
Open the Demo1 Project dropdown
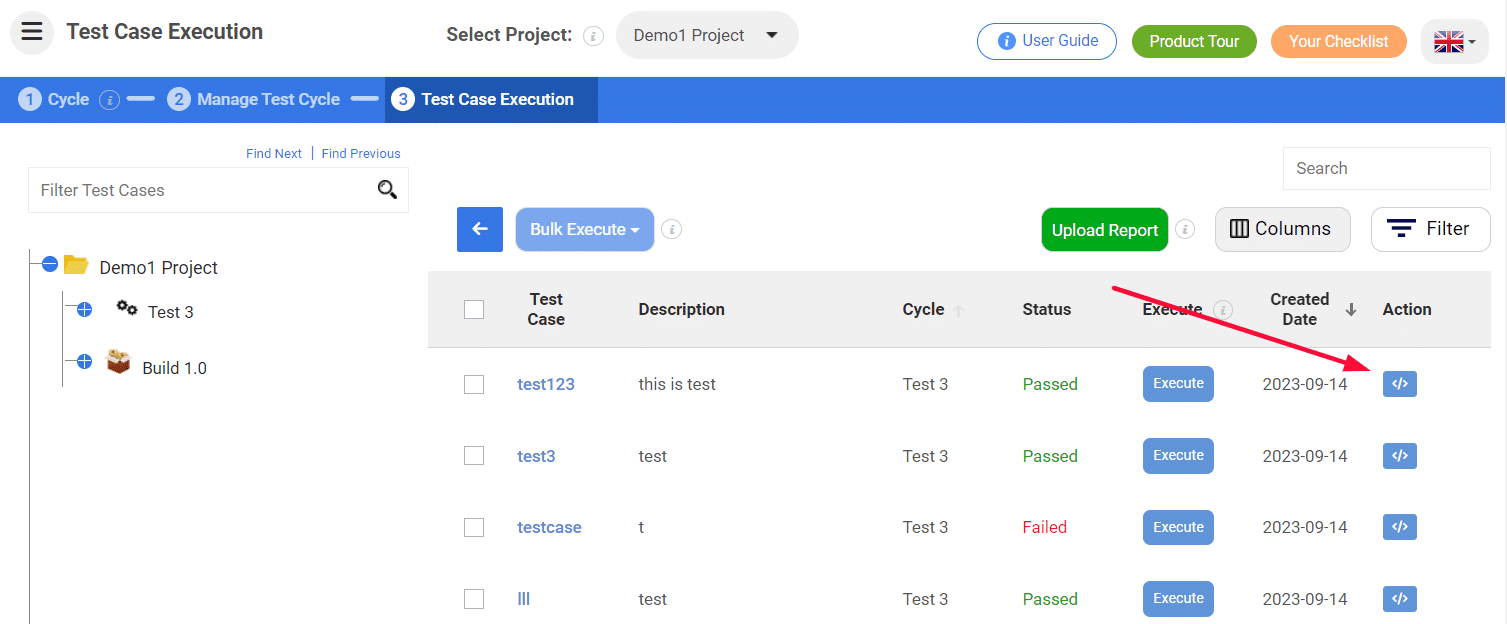pos(707,36)
